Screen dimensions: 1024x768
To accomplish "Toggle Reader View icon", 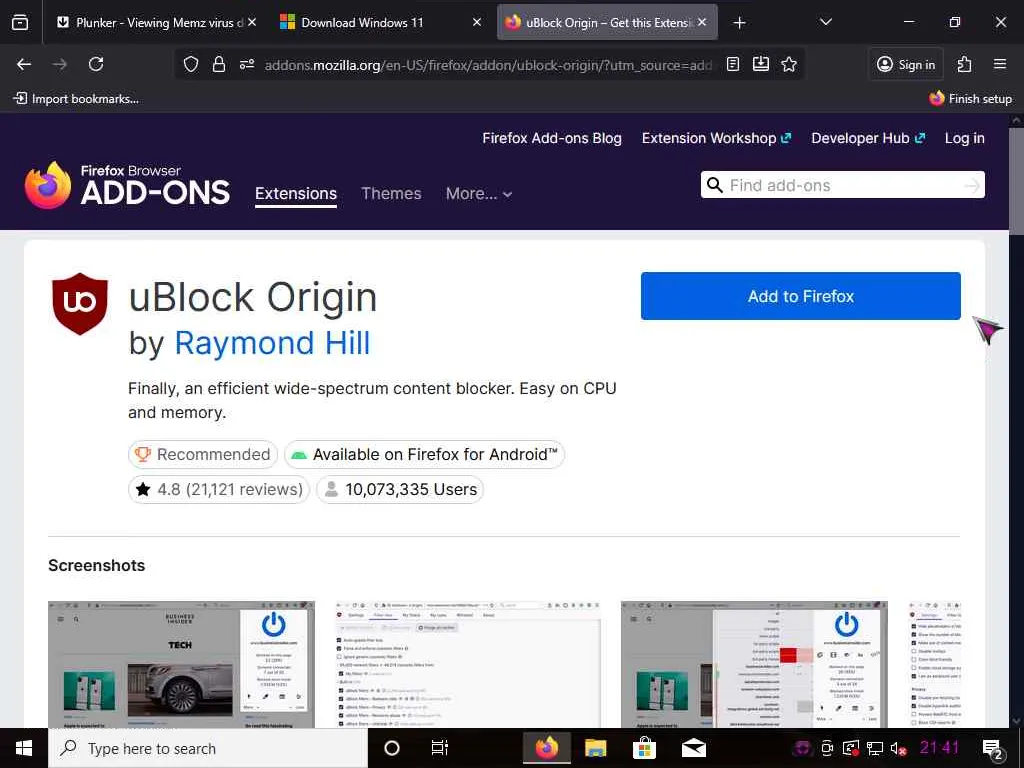I will [x=733, y=64].
